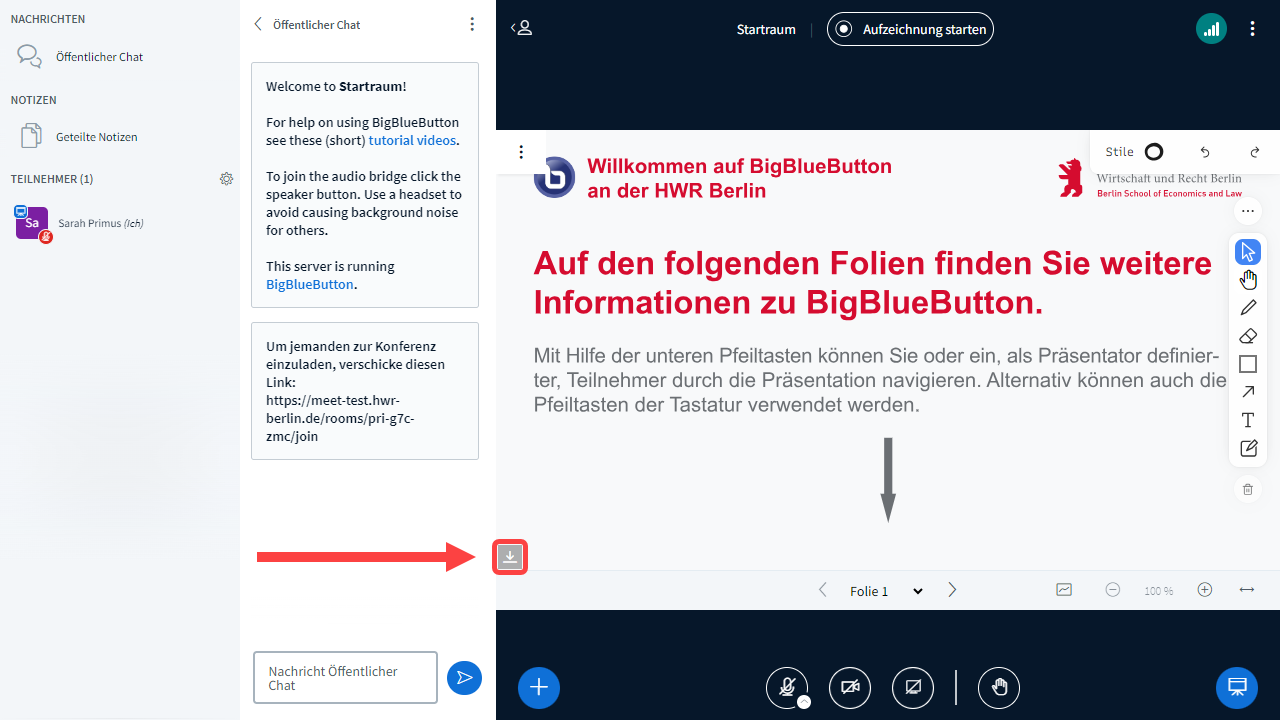This screenshot has width=1280, height=720.
Task: Click Aufzeichnung starten button
Action: pos(910,29)
